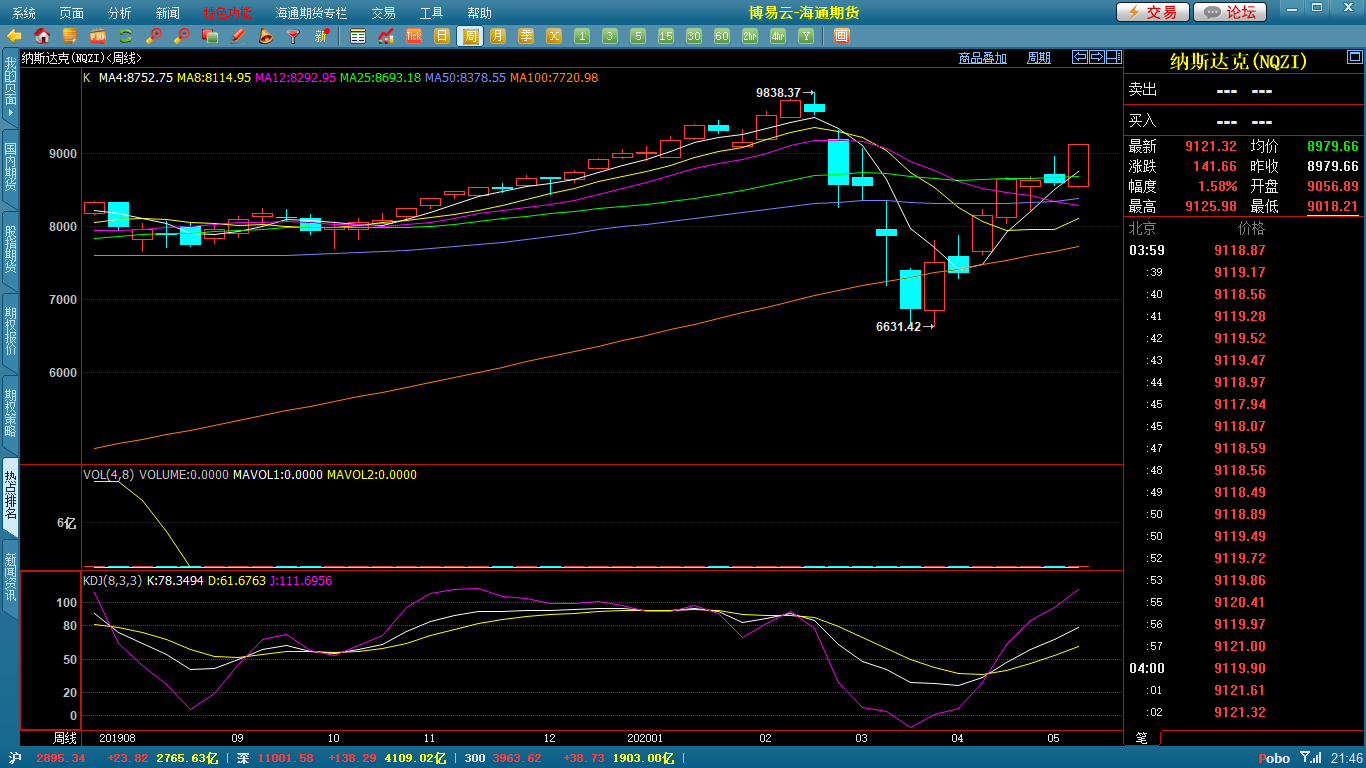
Task: Click the yellow back arrow icon
Action: coord(14,36)
